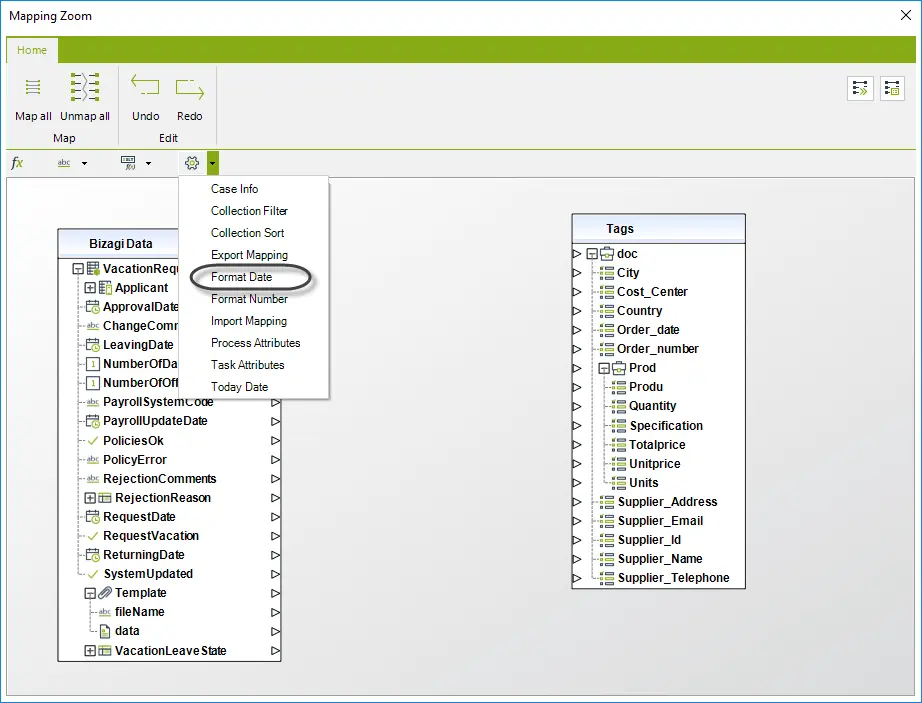Image resolution: width=922 pixels, height=703 pixels.
Task: Choose Collection Filter menu entry
Action: coord(249,210)
